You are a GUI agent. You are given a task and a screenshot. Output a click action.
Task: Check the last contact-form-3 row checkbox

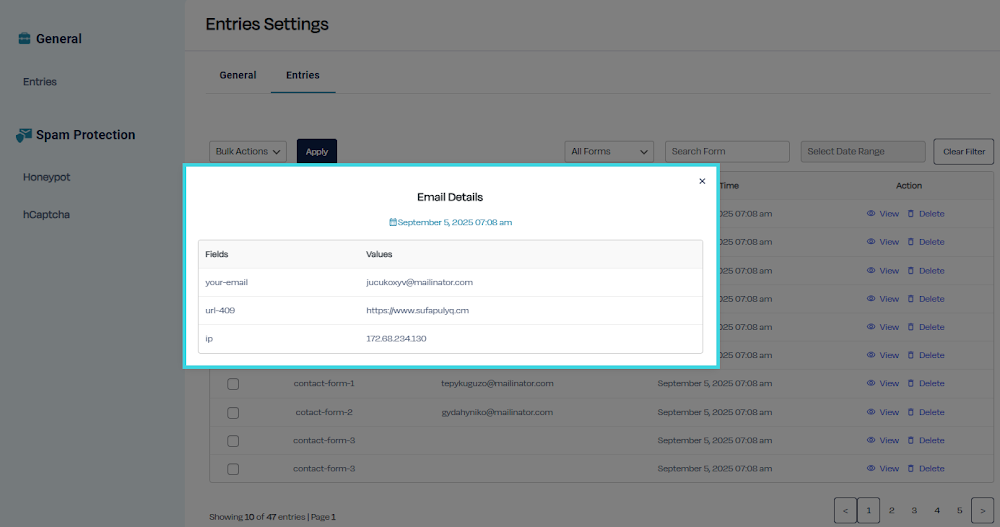click(x=233, y=469)
